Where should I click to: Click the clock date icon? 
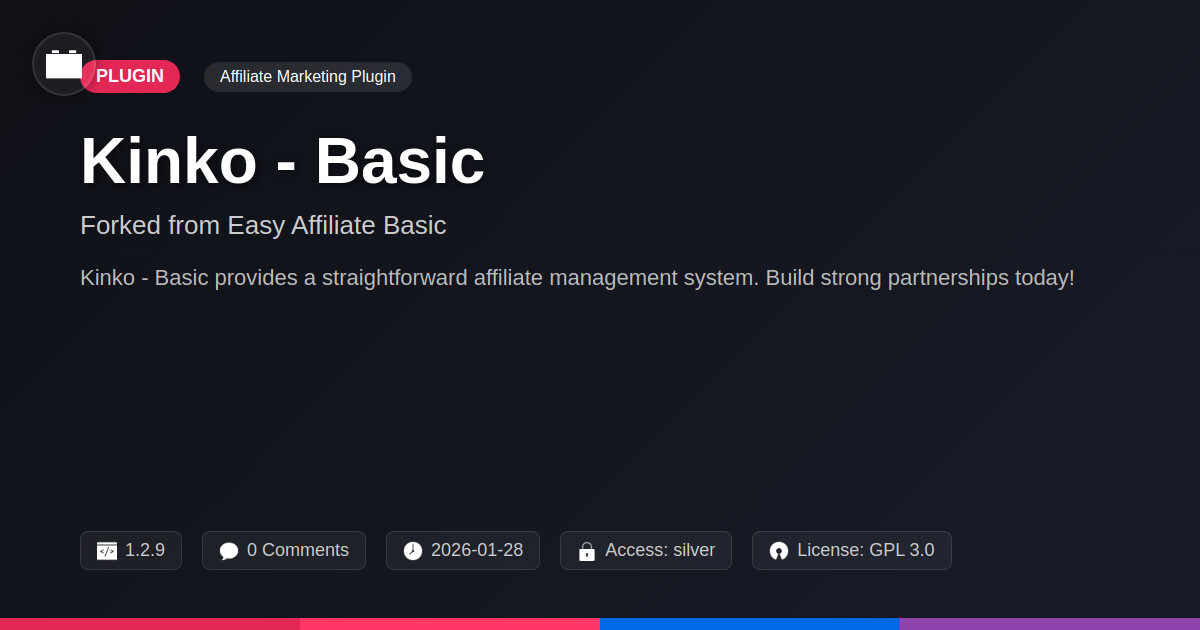tap(413, 551)
